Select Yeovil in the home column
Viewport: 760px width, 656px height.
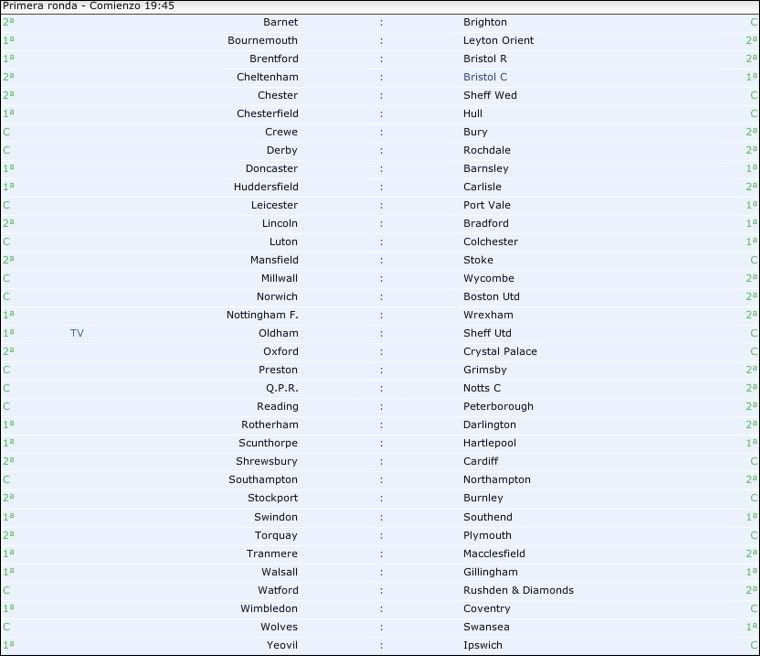click(282, 645)
